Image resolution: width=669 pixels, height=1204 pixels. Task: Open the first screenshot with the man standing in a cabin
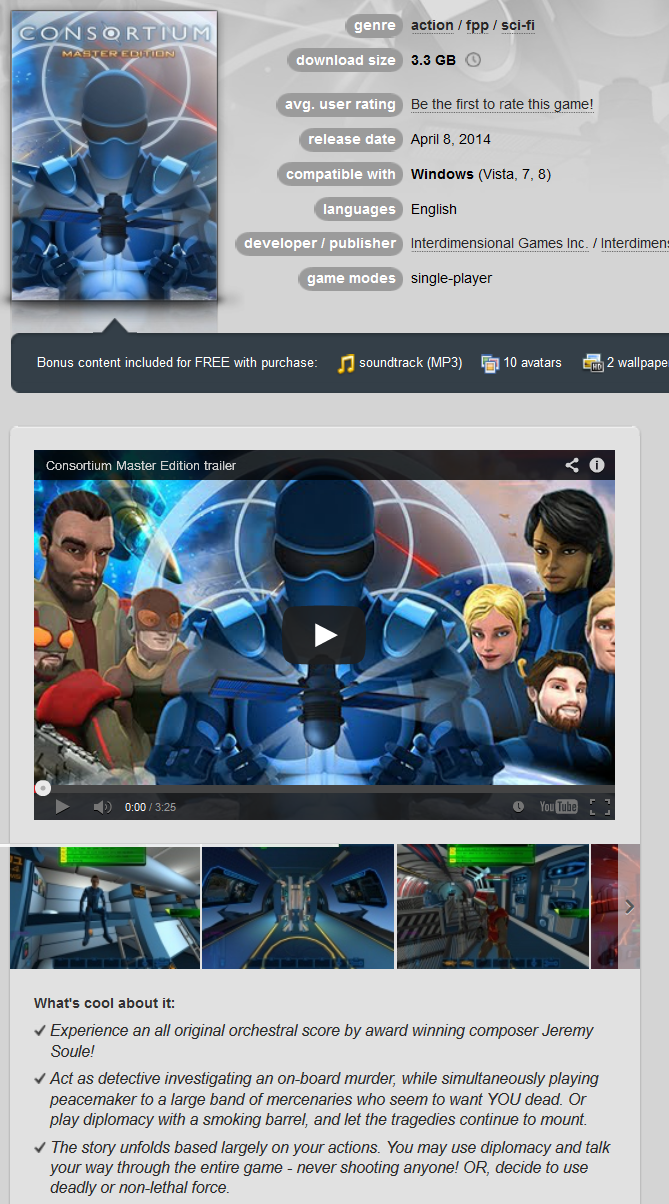click(x=105, y=907)
